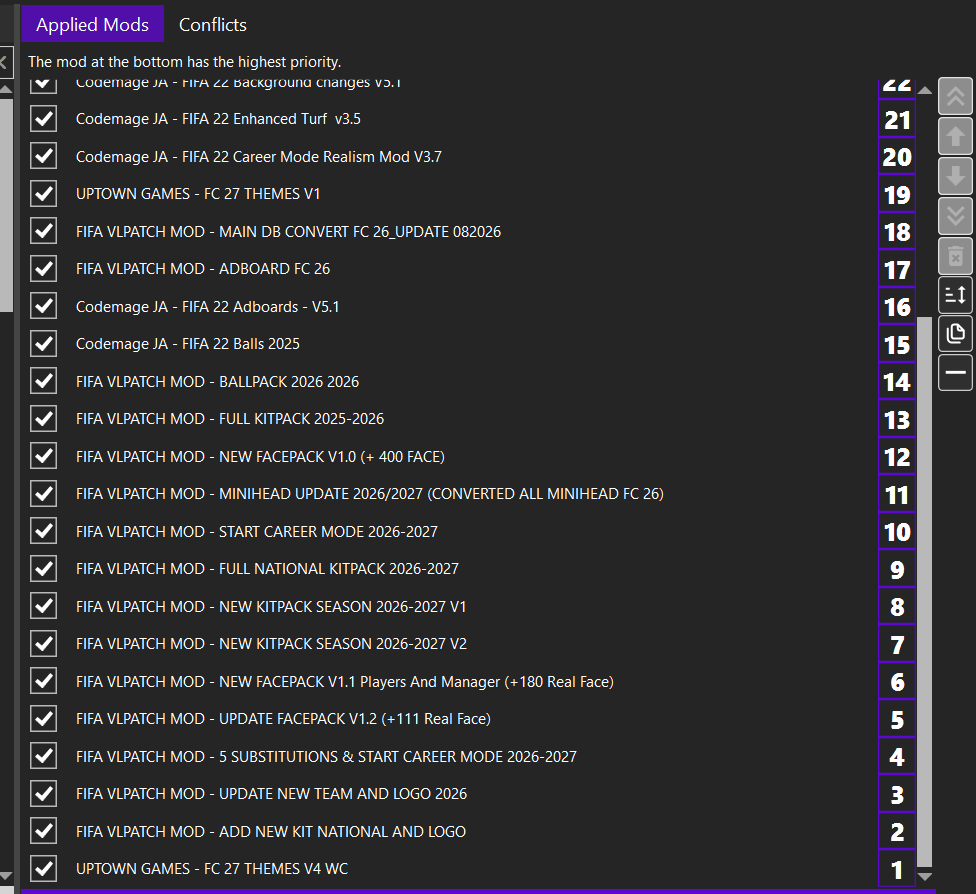Image resolution: width=976 pixels, height=894 pixels.
Task: Toggle Career Mode Realism Mod V3.7 checkbox
Action: pyautogui.click(x=44, y=156)
